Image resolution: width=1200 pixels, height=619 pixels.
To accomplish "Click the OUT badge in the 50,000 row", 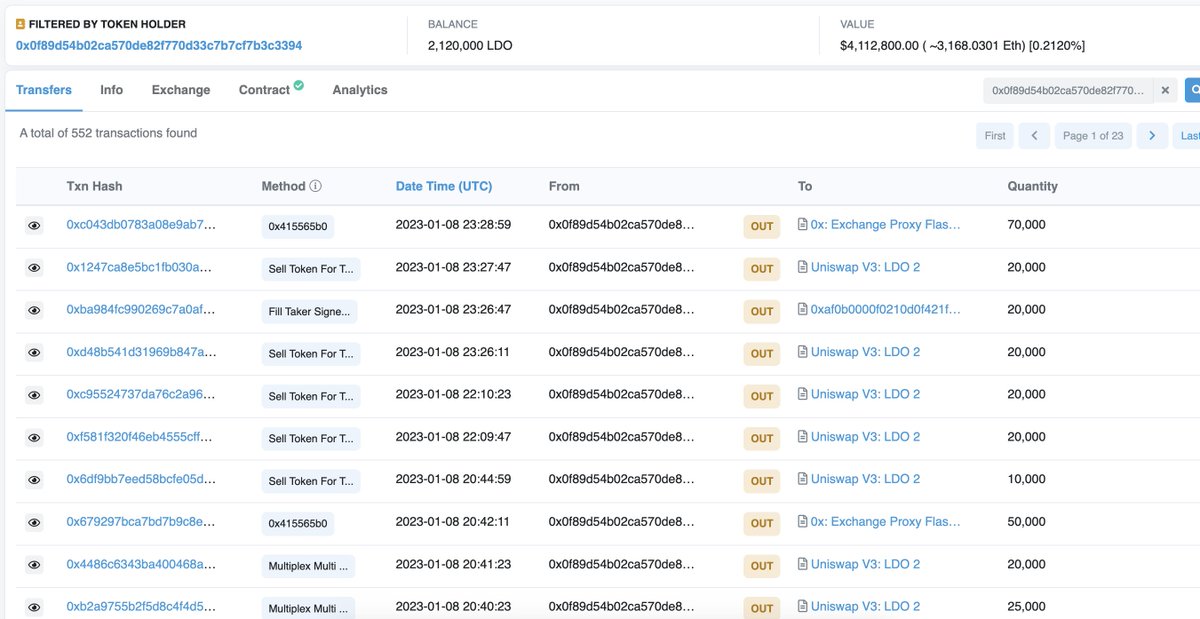I will 762,523.
